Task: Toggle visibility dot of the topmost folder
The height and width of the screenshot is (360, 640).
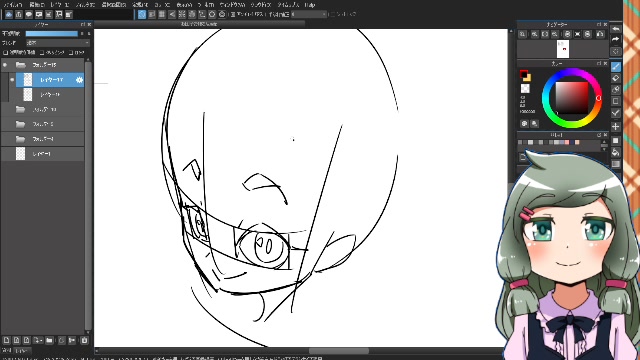Action: 5,65
